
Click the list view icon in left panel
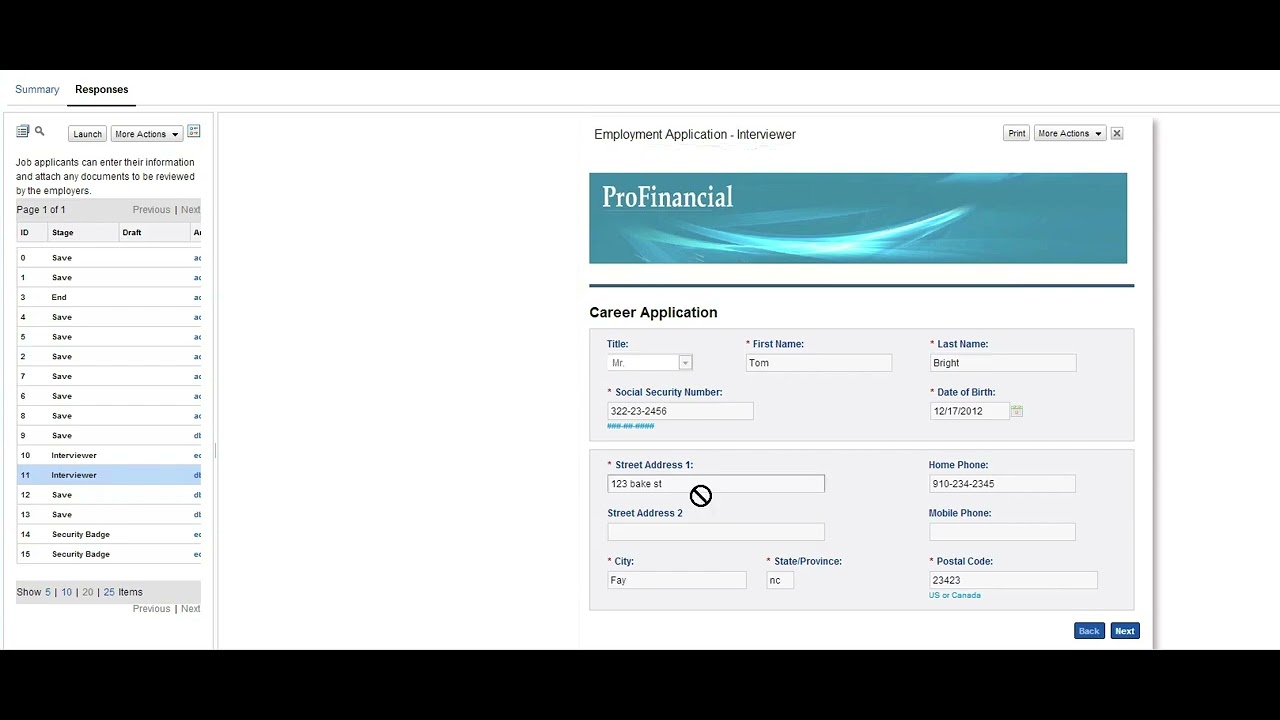(23, 131)
